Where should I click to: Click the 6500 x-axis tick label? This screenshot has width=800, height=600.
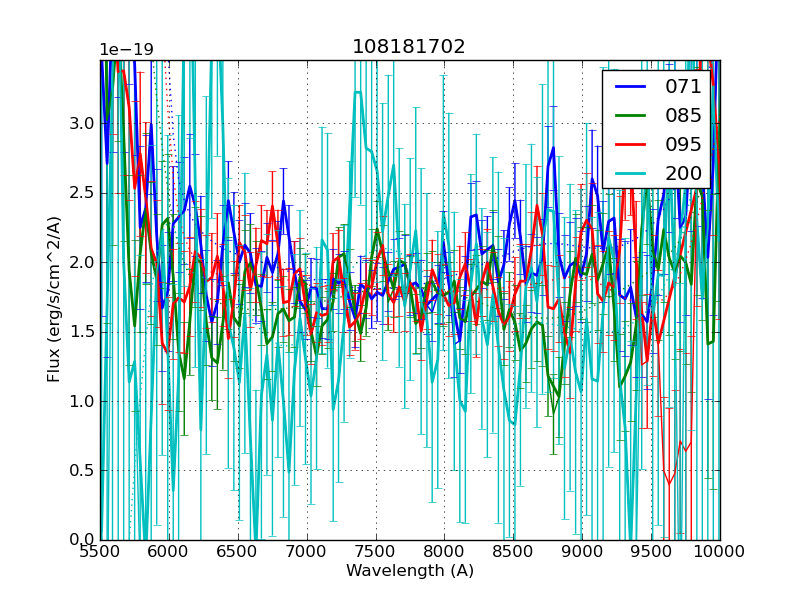[238, 552]
